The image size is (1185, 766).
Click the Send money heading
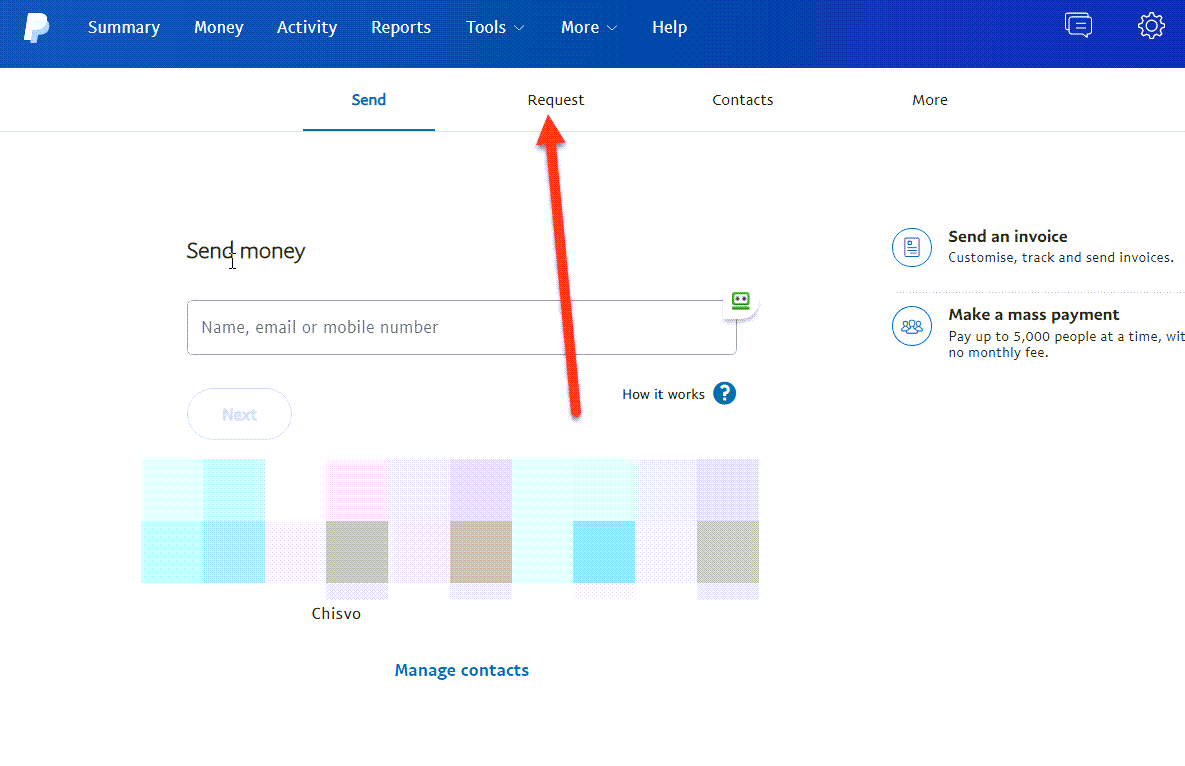point(246,251)
